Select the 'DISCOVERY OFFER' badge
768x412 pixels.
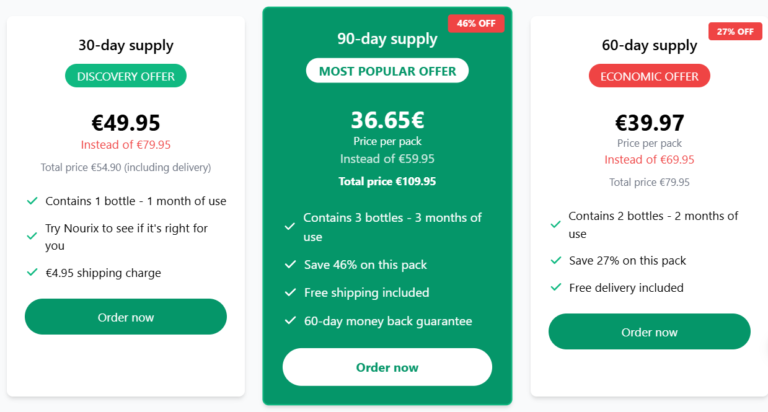tap(126, 76)
